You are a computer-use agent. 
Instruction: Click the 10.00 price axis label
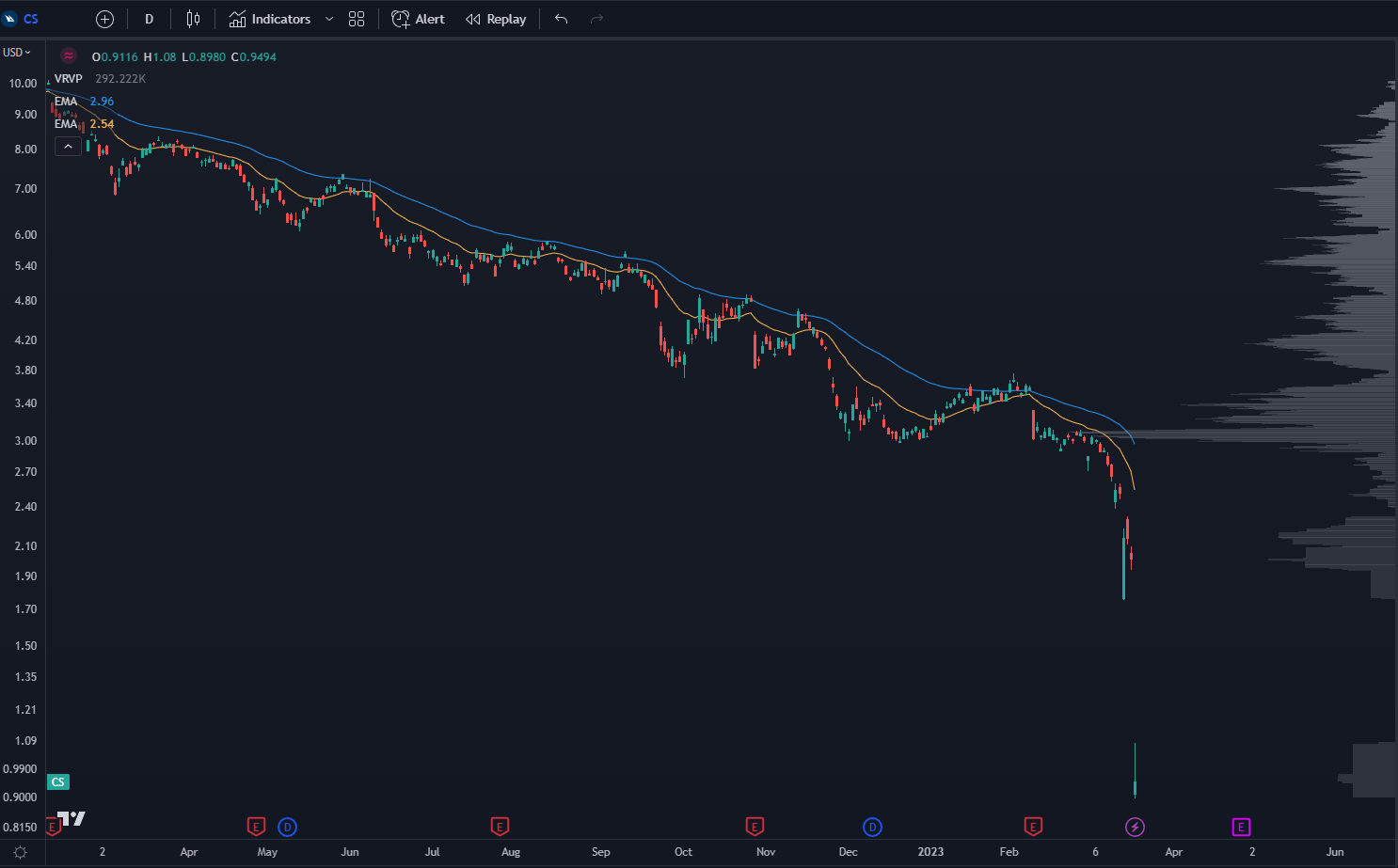pyautogui.click(x=24, y=84)
